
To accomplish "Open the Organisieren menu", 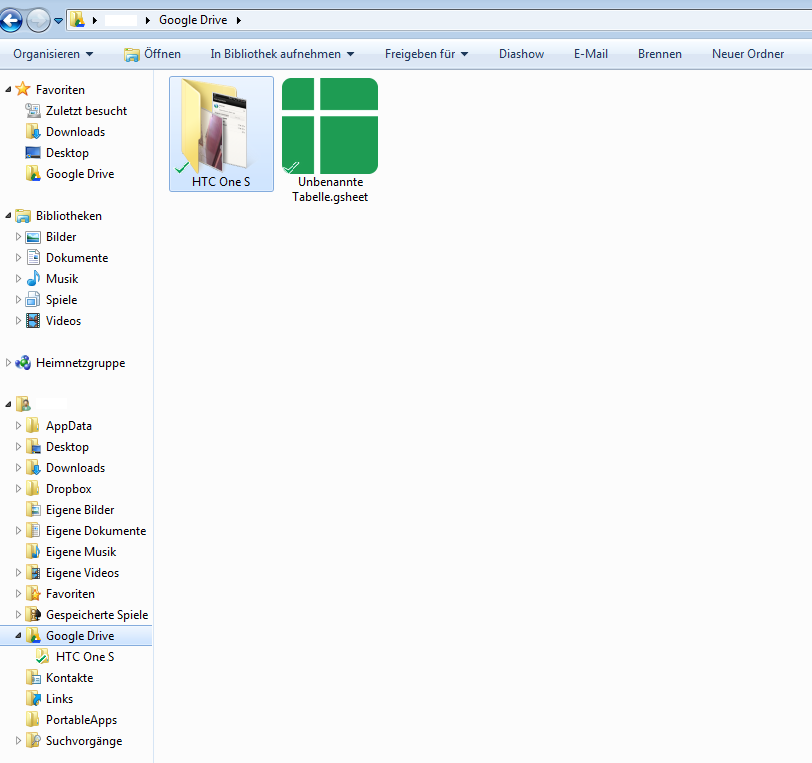I will [x=53, y=54].
